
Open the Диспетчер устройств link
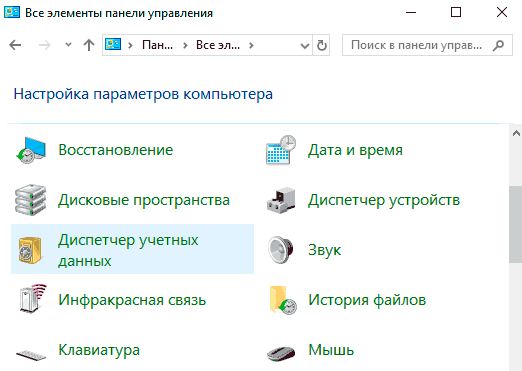click(x=384, y=200)
